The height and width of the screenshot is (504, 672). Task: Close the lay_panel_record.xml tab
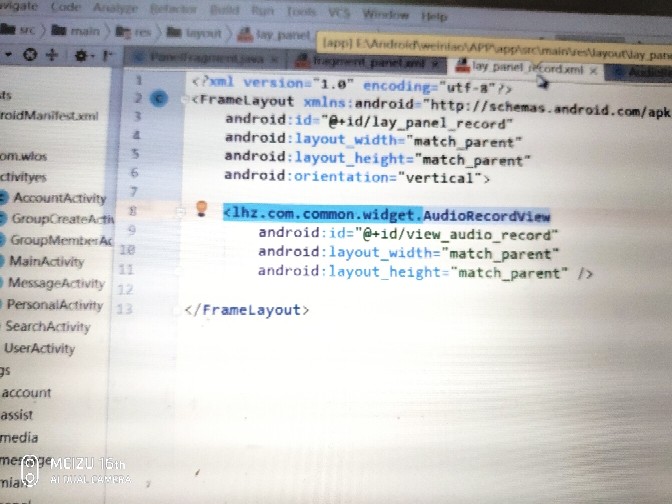594,70
